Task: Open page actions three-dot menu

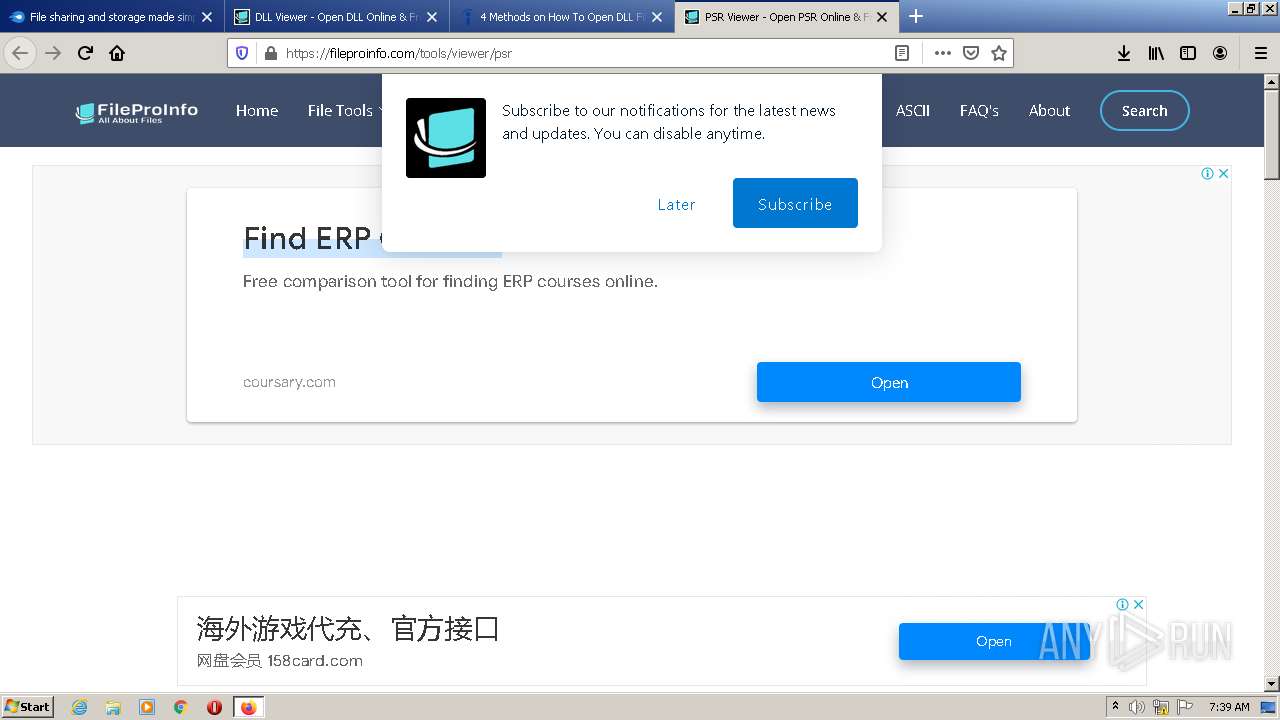Action: [x=942, y=53]
